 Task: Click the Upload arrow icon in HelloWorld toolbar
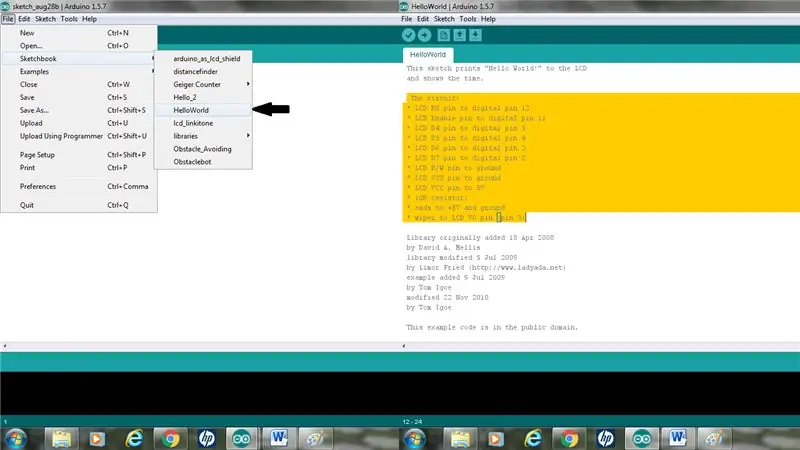point(424,35)
